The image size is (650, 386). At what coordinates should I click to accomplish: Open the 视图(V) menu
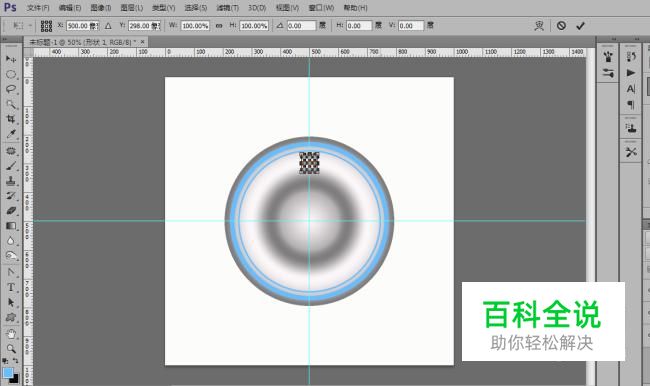tap(287, 7)
